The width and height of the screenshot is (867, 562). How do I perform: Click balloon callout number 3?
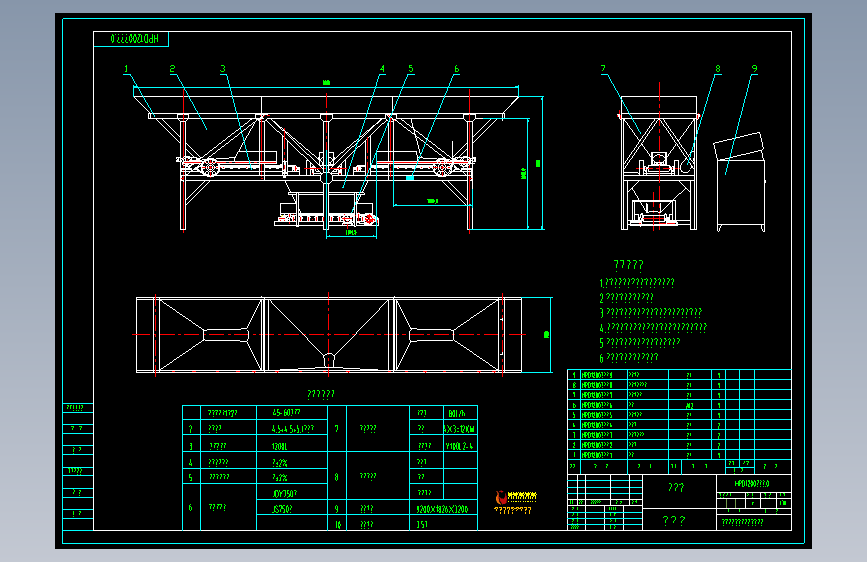click(223, 69)
